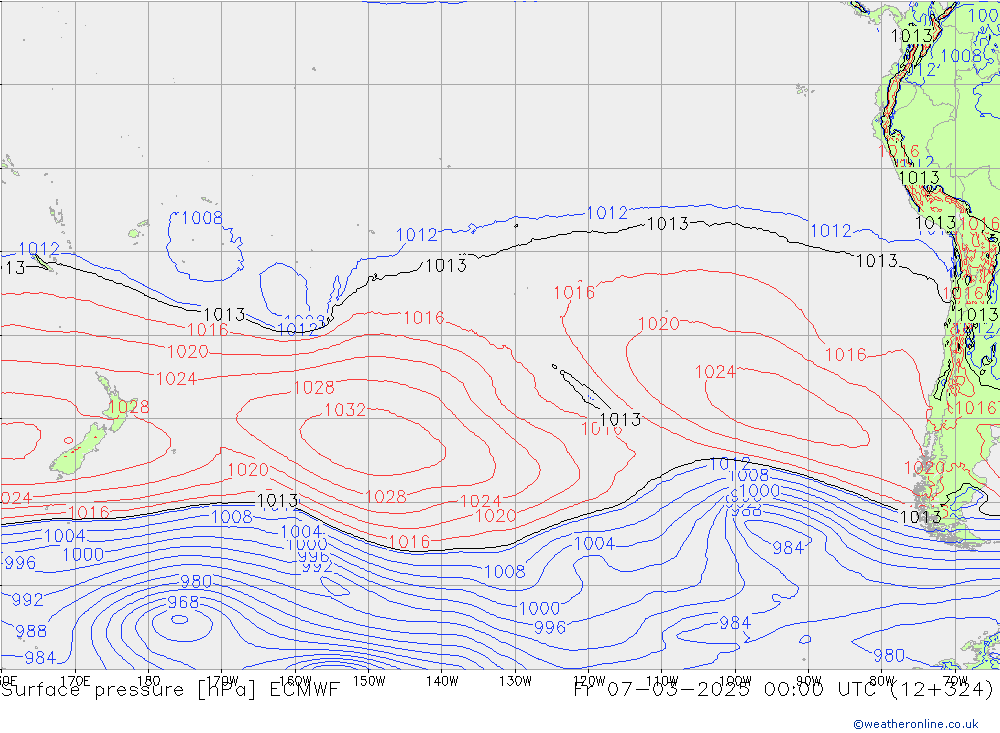The image size is (1000, 733).
Task: Click the 968 low pressure center label
Action: click(x=183, y=602)
